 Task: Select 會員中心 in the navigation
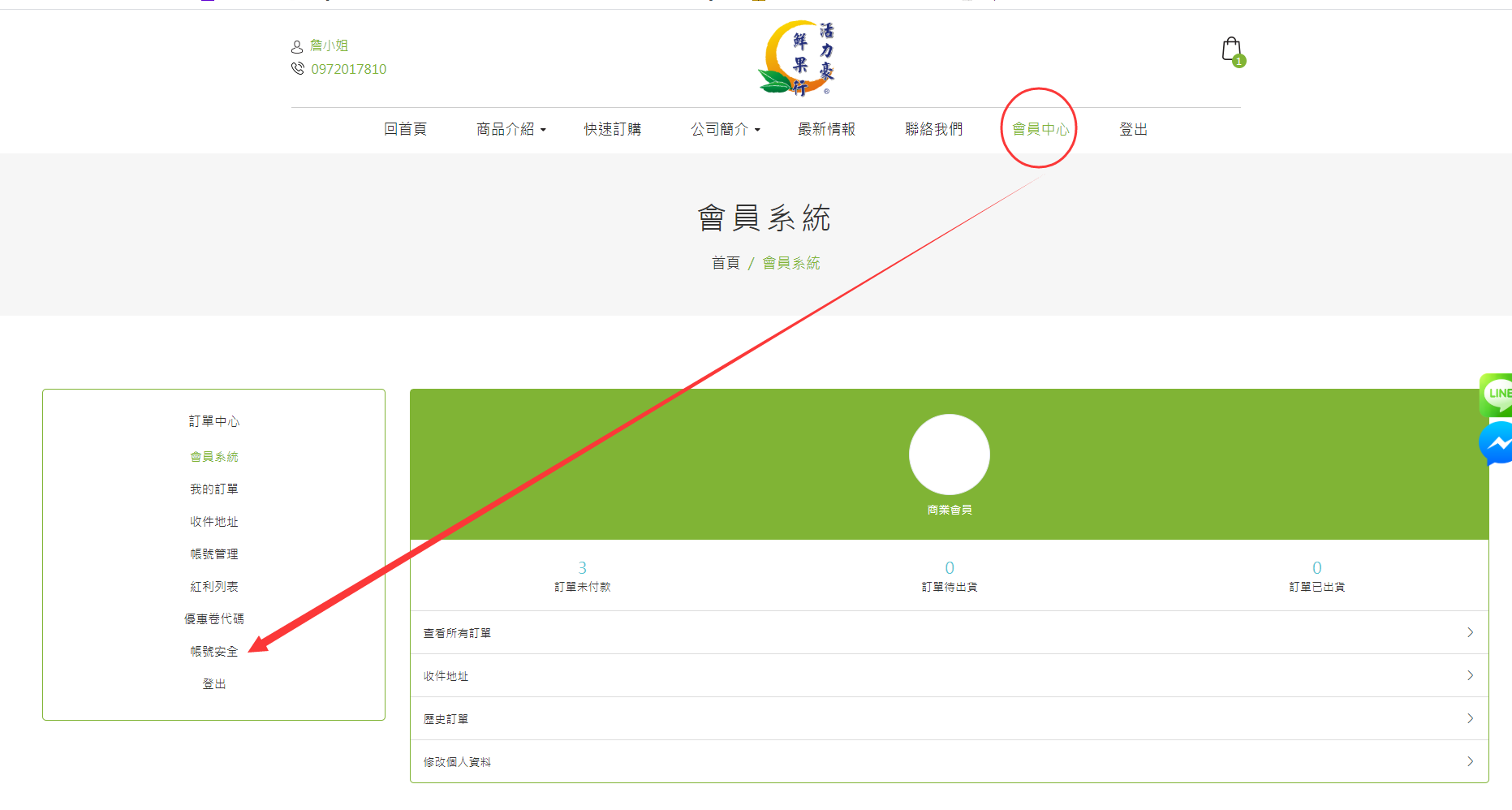[x=1040, y=129]
